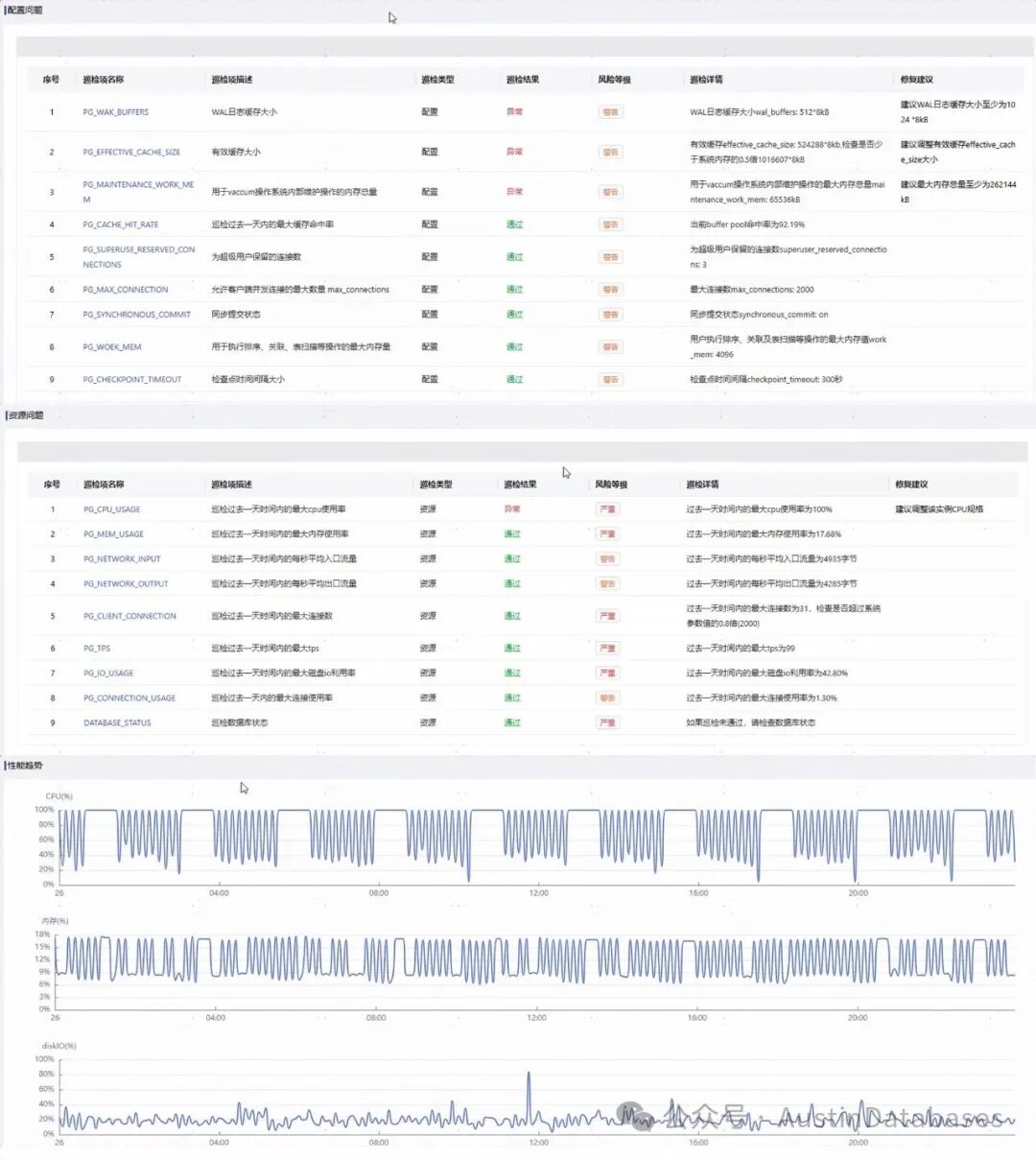Select the PG_WOEK_MEM item name
The image size is (1036, 1159).
(111, 347)
